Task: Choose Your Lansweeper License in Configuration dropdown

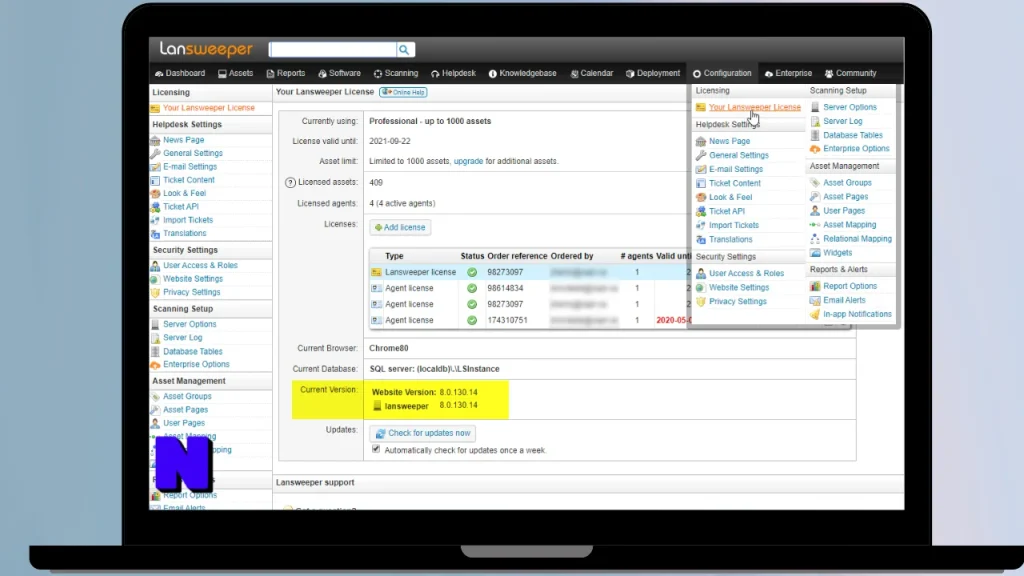Action: point(754,107)
